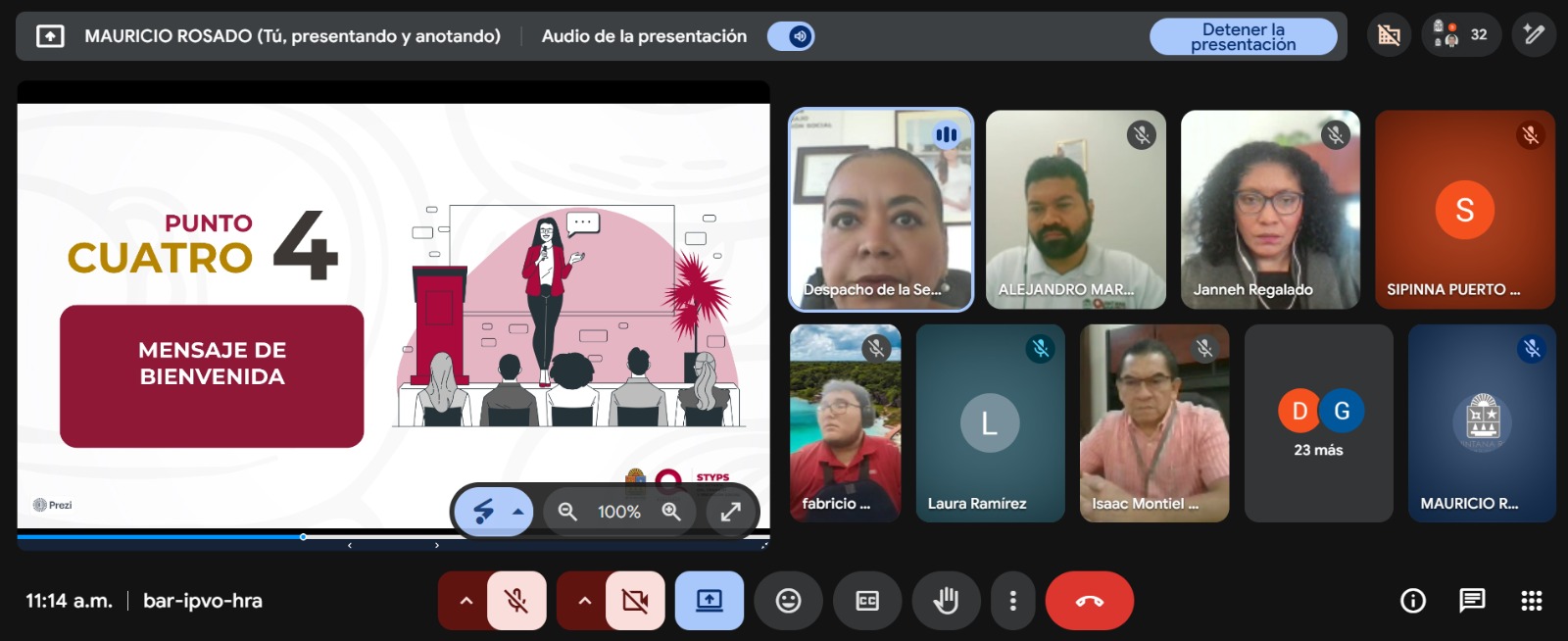The image size is (1568, 641).
Task: Unmute the microphone
Action: [516, 601]
